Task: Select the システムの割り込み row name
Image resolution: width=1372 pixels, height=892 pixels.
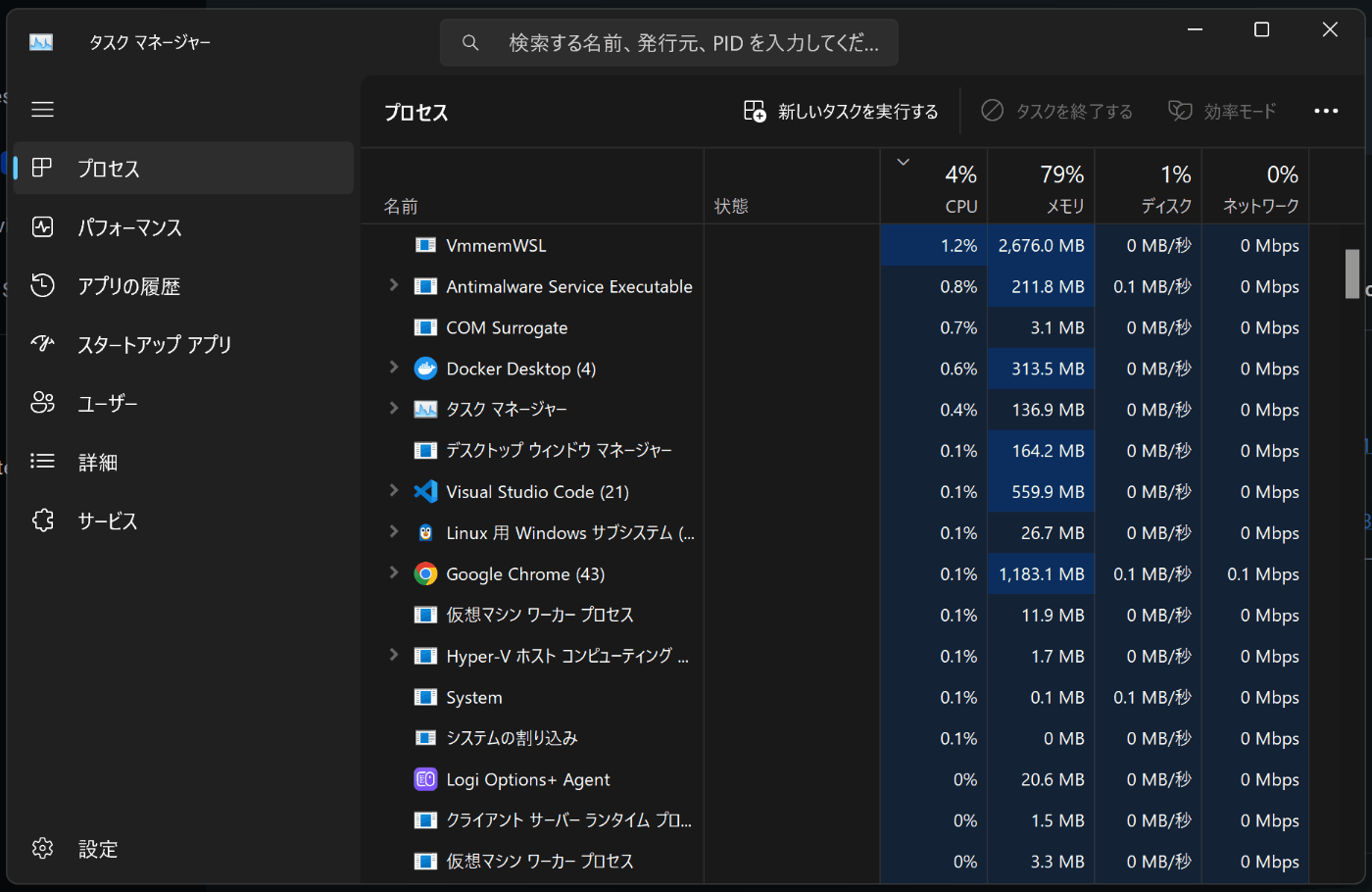Action: (x=512, y=738)
